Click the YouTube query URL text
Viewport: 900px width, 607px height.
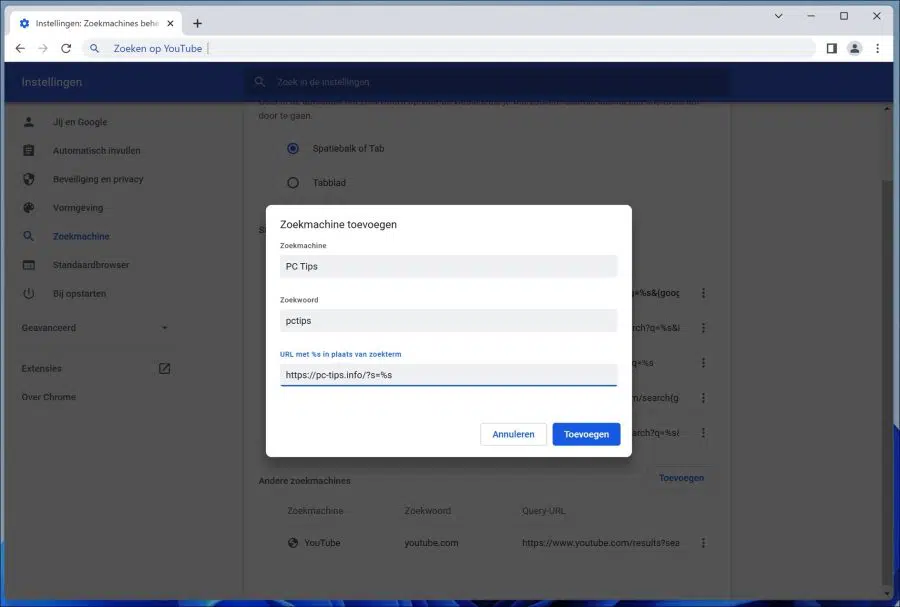[x=600, y=543]
